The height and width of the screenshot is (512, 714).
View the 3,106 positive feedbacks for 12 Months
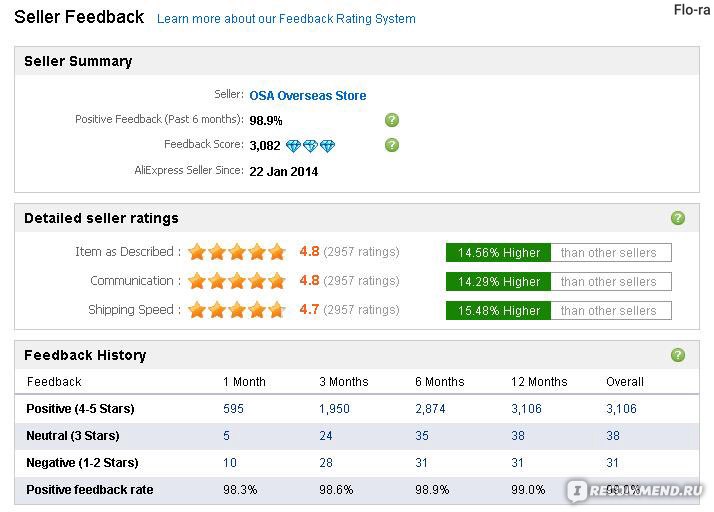526,409
